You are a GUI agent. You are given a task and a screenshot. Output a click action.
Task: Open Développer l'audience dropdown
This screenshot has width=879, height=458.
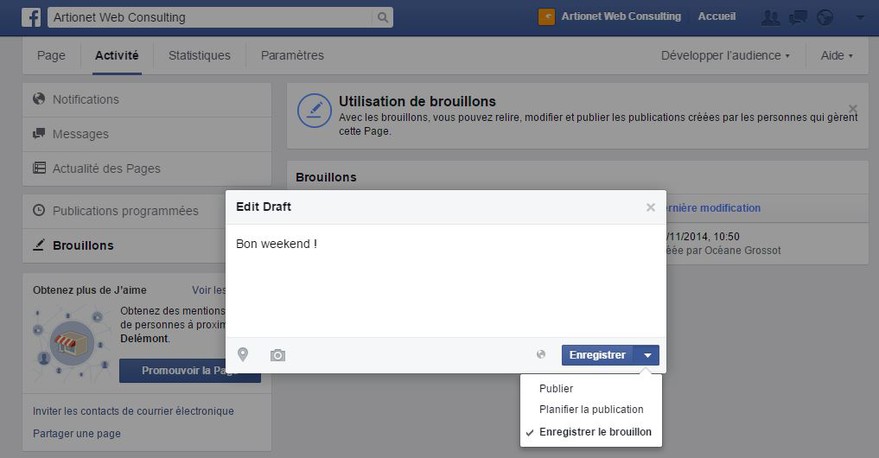pos(725,55)
